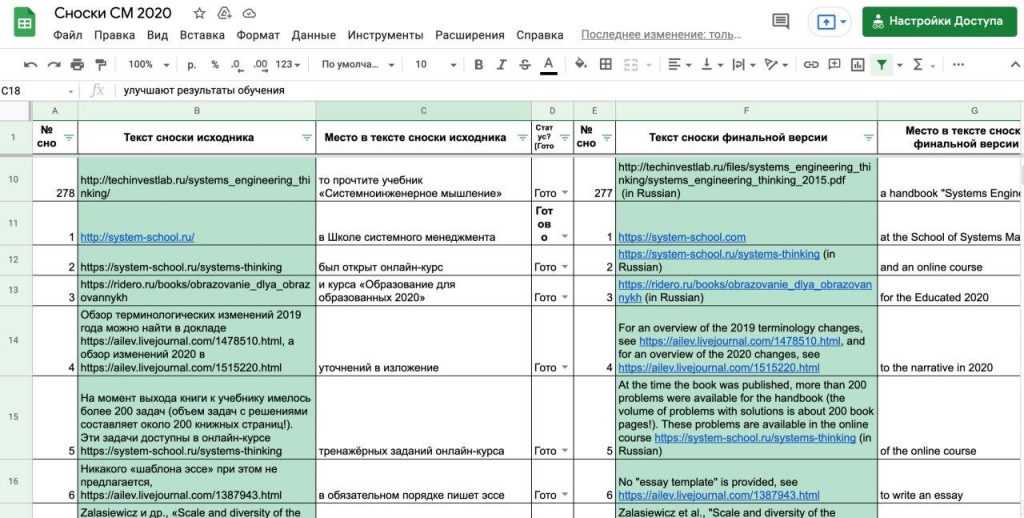This screenshot has height=518, width=1024.
Task: Open text wrapping options
Action: pyautogui.click(x=744, y=65)
